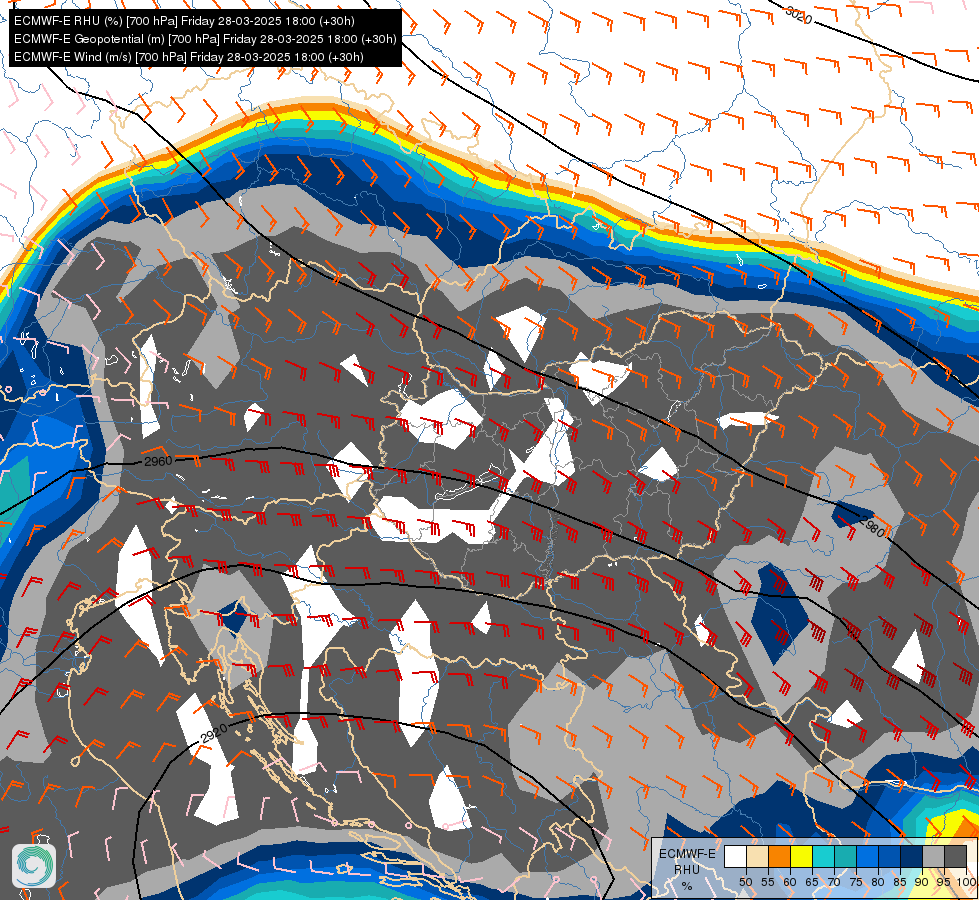Click the horizontal 2960 contour label at left

(158, 461)
